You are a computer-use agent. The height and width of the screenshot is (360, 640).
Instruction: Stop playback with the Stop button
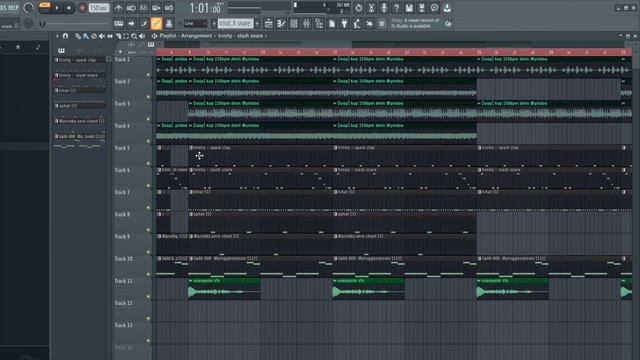tap(69, 8)
